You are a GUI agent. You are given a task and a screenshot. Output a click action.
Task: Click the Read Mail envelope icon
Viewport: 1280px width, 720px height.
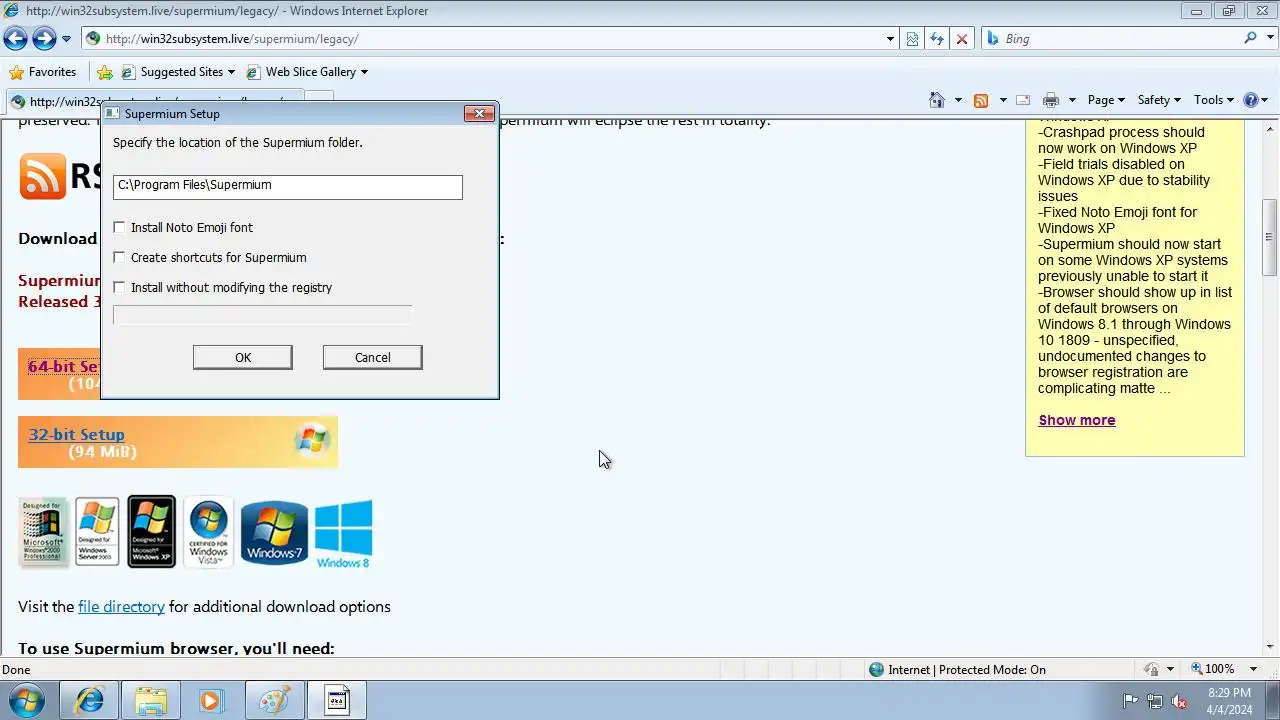tap(1023, 100)
